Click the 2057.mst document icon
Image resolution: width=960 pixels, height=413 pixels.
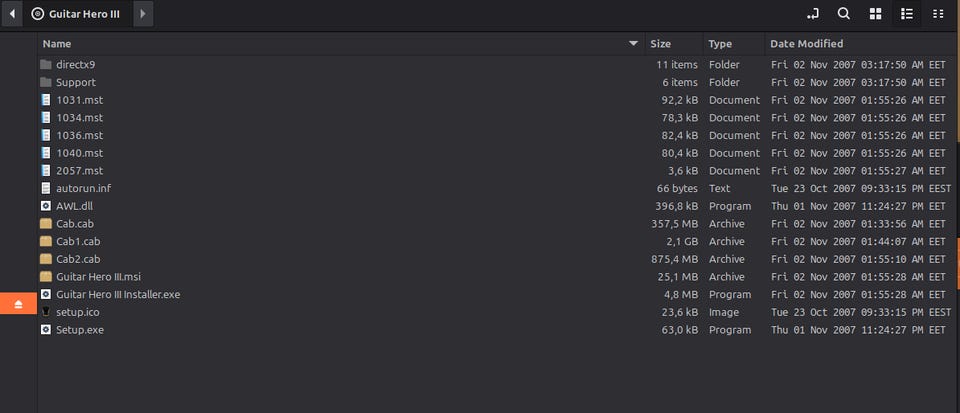coord(46,171)
